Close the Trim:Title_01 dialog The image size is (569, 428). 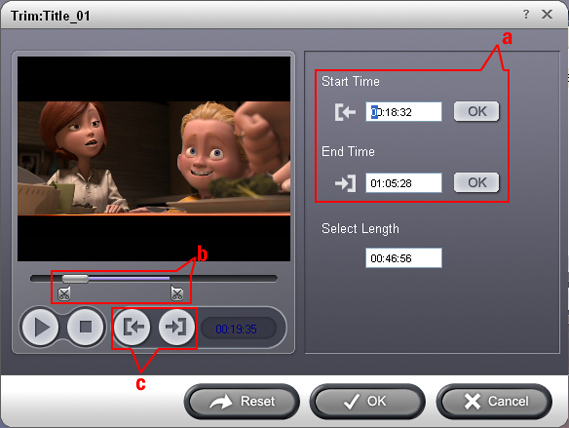click(x=547, y=15)
